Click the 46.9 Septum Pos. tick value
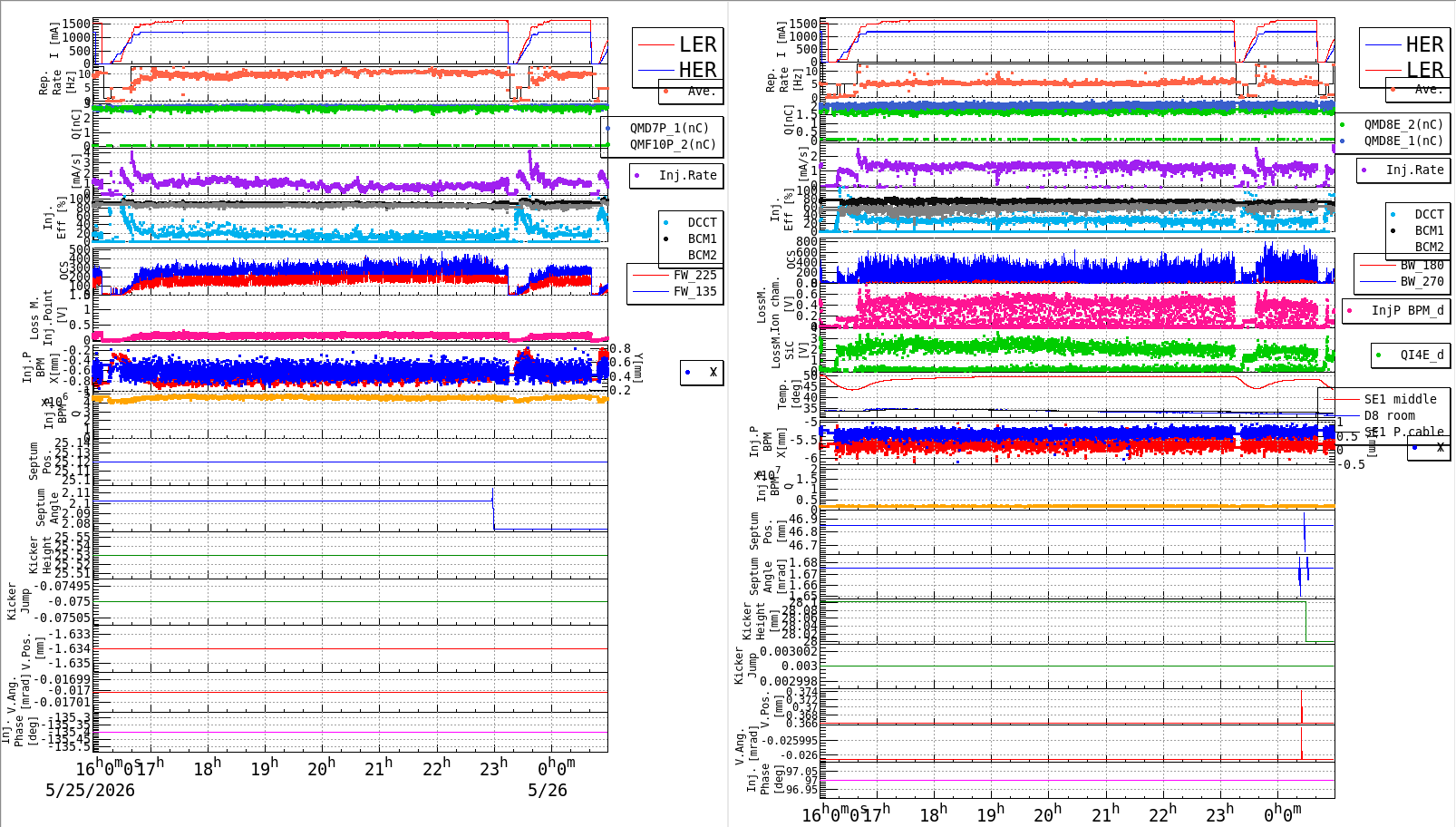The image size is (1456, 827). [803, 520]
